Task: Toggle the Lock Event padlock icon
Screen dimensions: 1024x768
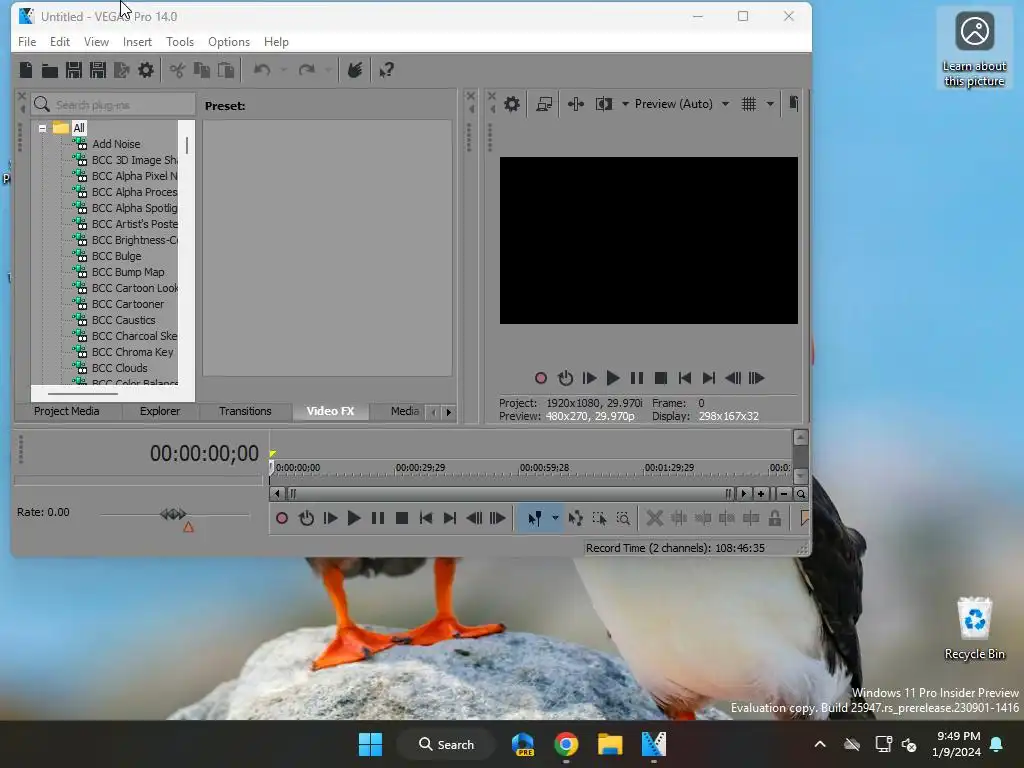Action: click(x=775, y=519)
